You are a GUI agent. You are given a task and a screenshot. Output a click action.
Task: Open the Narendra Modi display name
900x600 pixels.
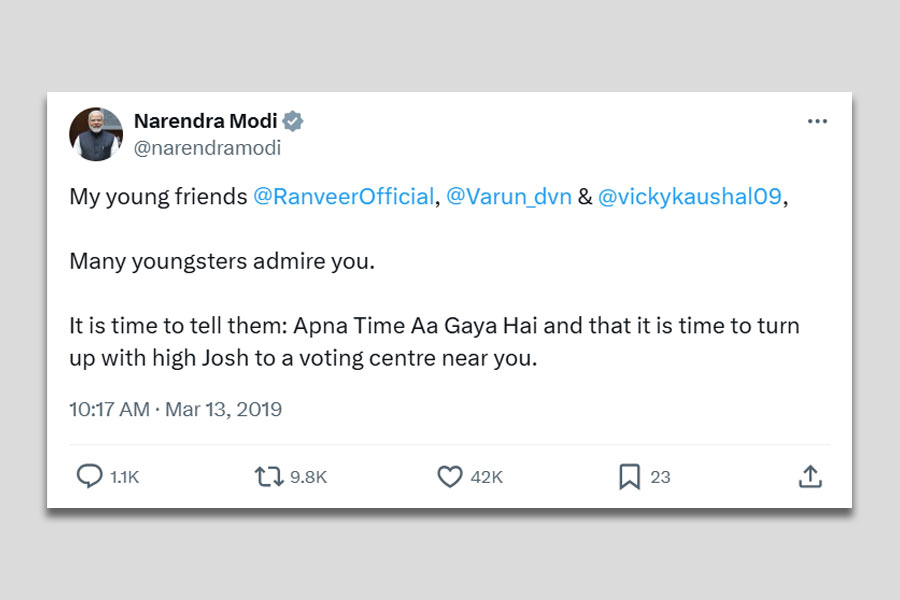205,122
